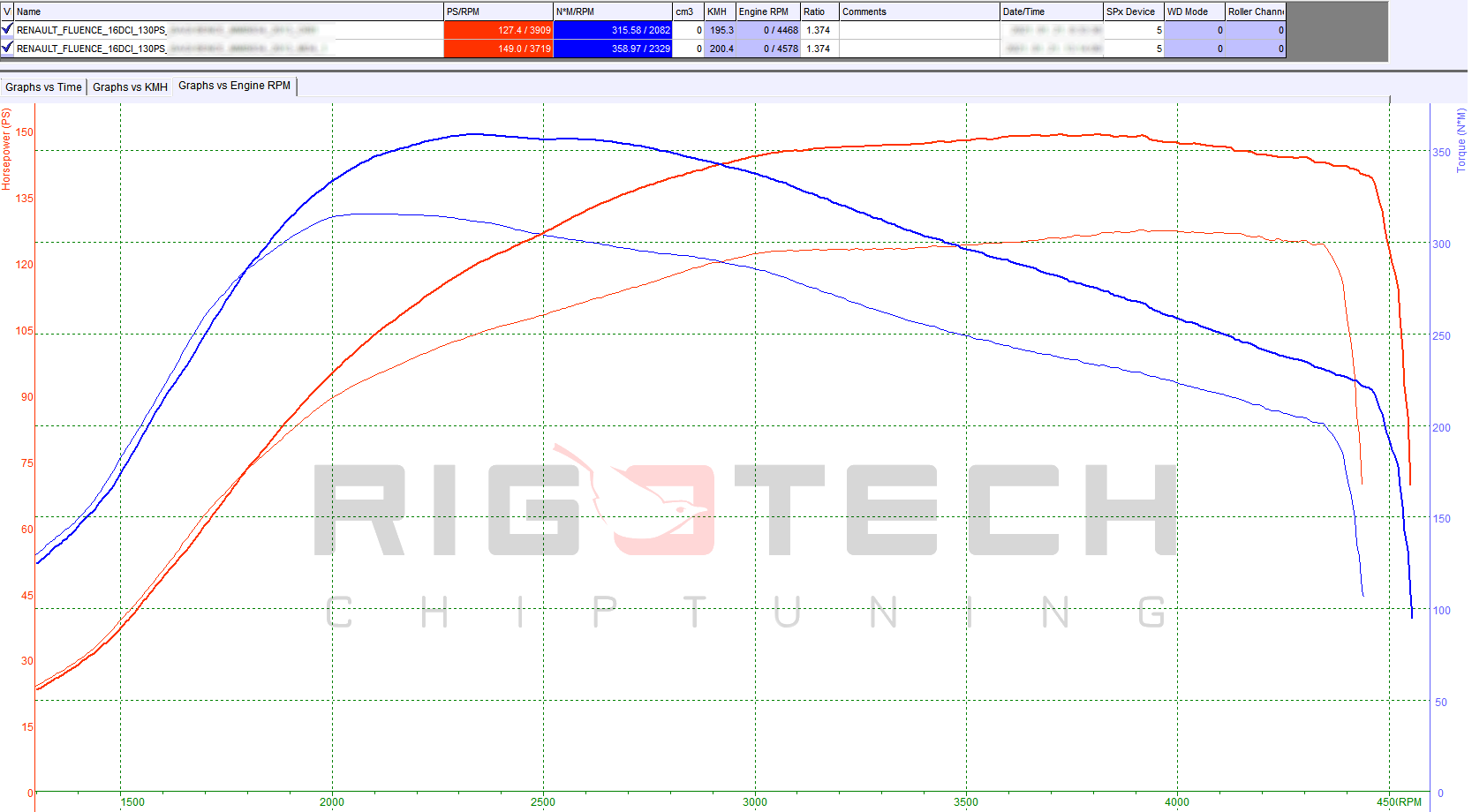Click the N*M/RPM column header

pyautogui.click(x=613, y=11)
